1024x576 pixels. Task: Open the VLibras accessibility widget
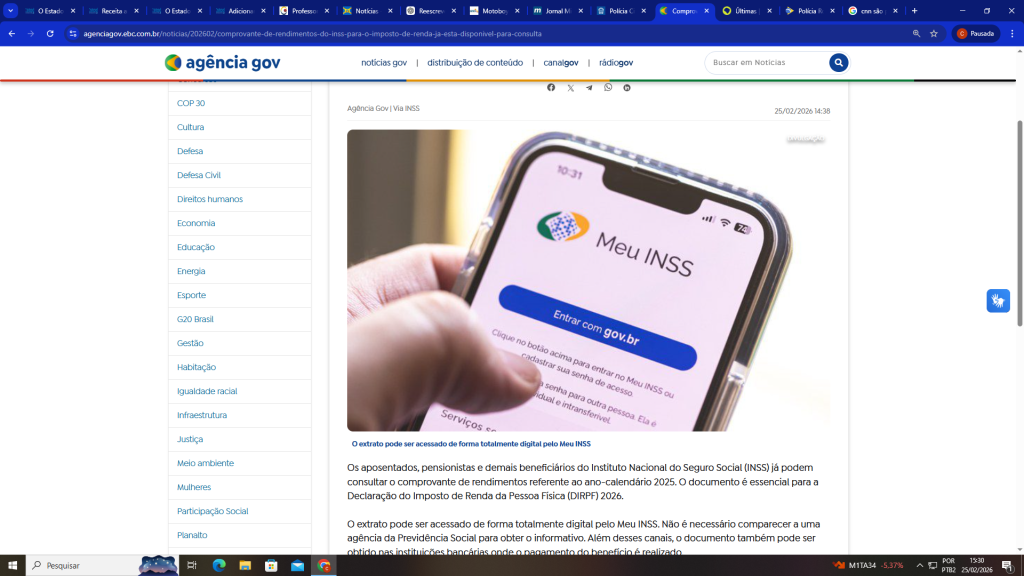(997, 300)
